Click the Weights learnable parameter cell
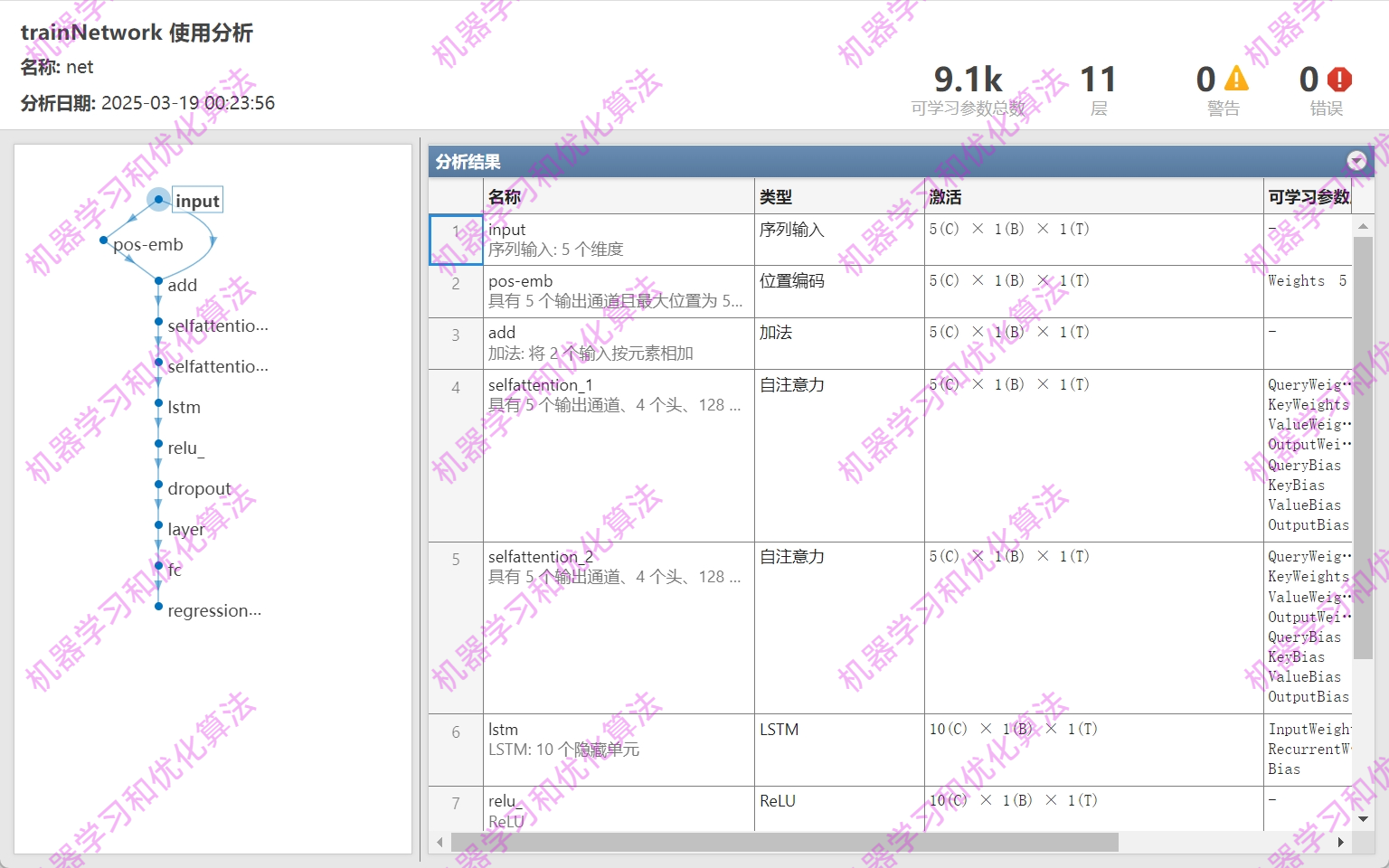This screenshot has height=868, width=1389. tap(1308, 290)
